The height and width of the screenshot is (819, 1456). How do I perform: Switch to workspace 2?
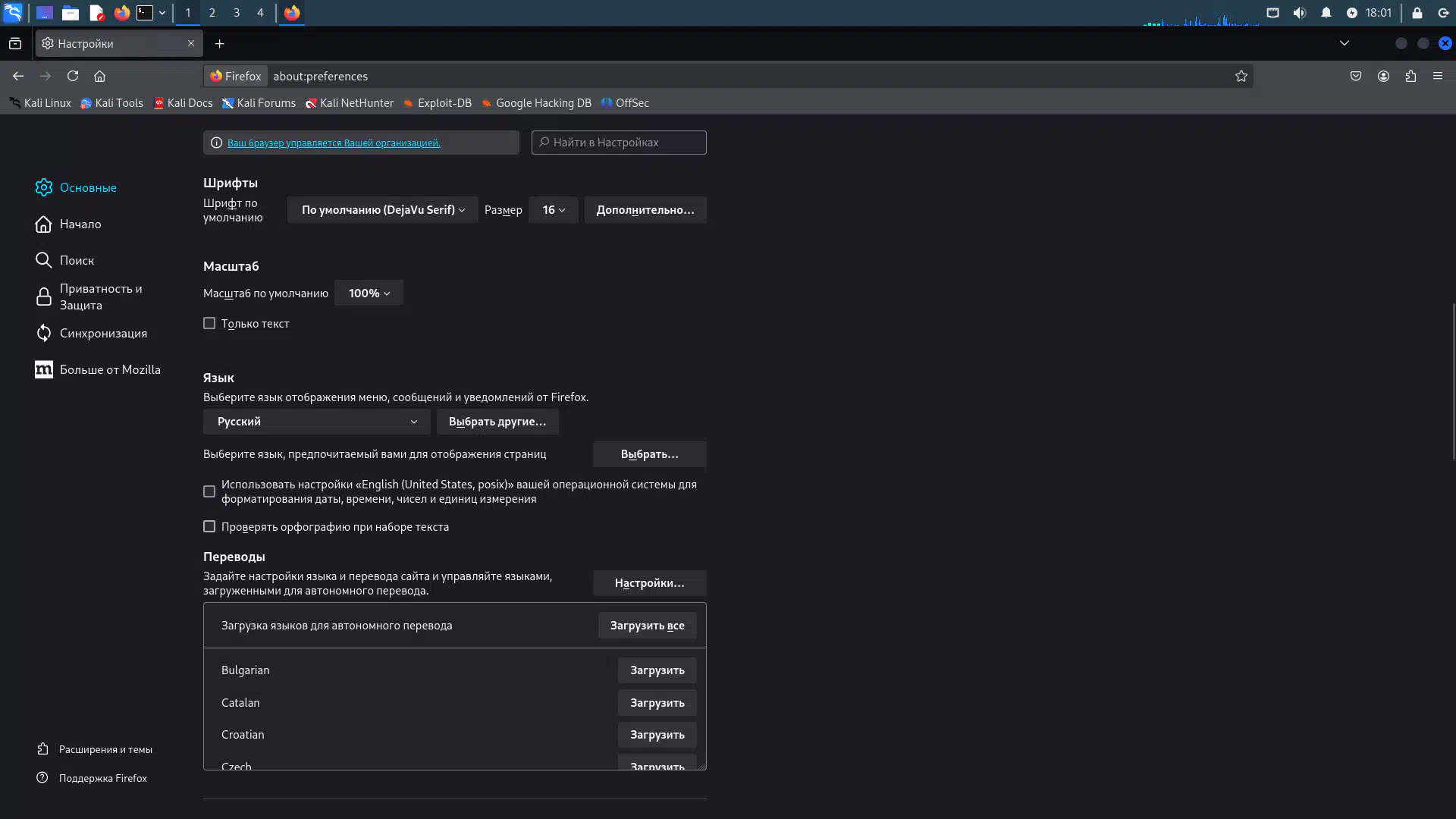(212, 13)
